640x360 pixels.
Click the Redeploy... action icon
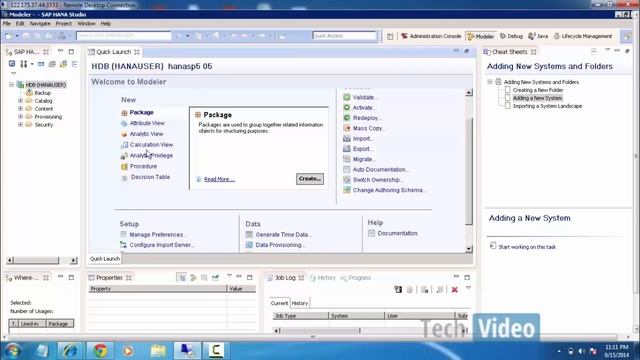[347, 118]
